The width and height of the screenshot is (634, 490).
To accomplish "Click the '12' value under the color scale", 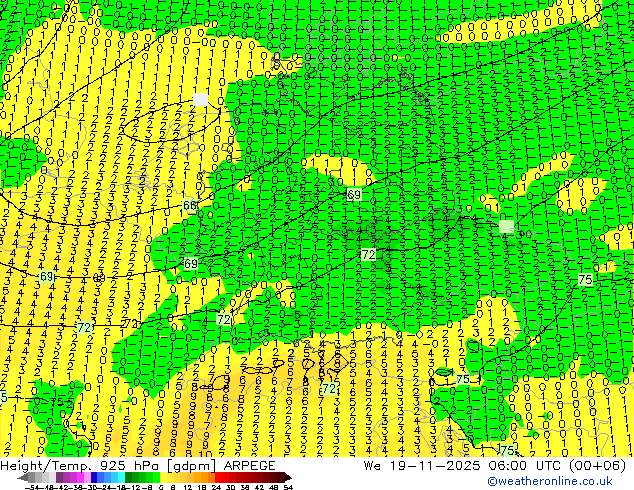I will [188, 487].
